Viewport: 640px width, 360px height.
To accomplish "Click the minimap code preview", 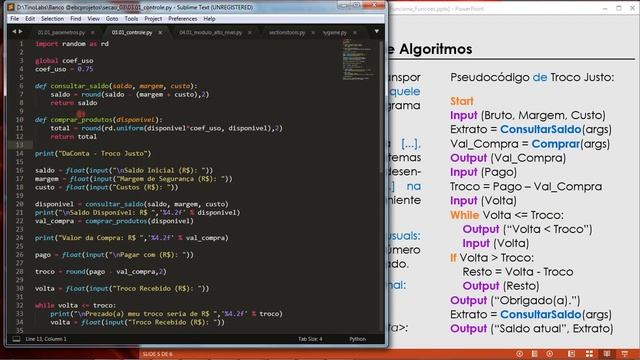I will tap(358, 59).
